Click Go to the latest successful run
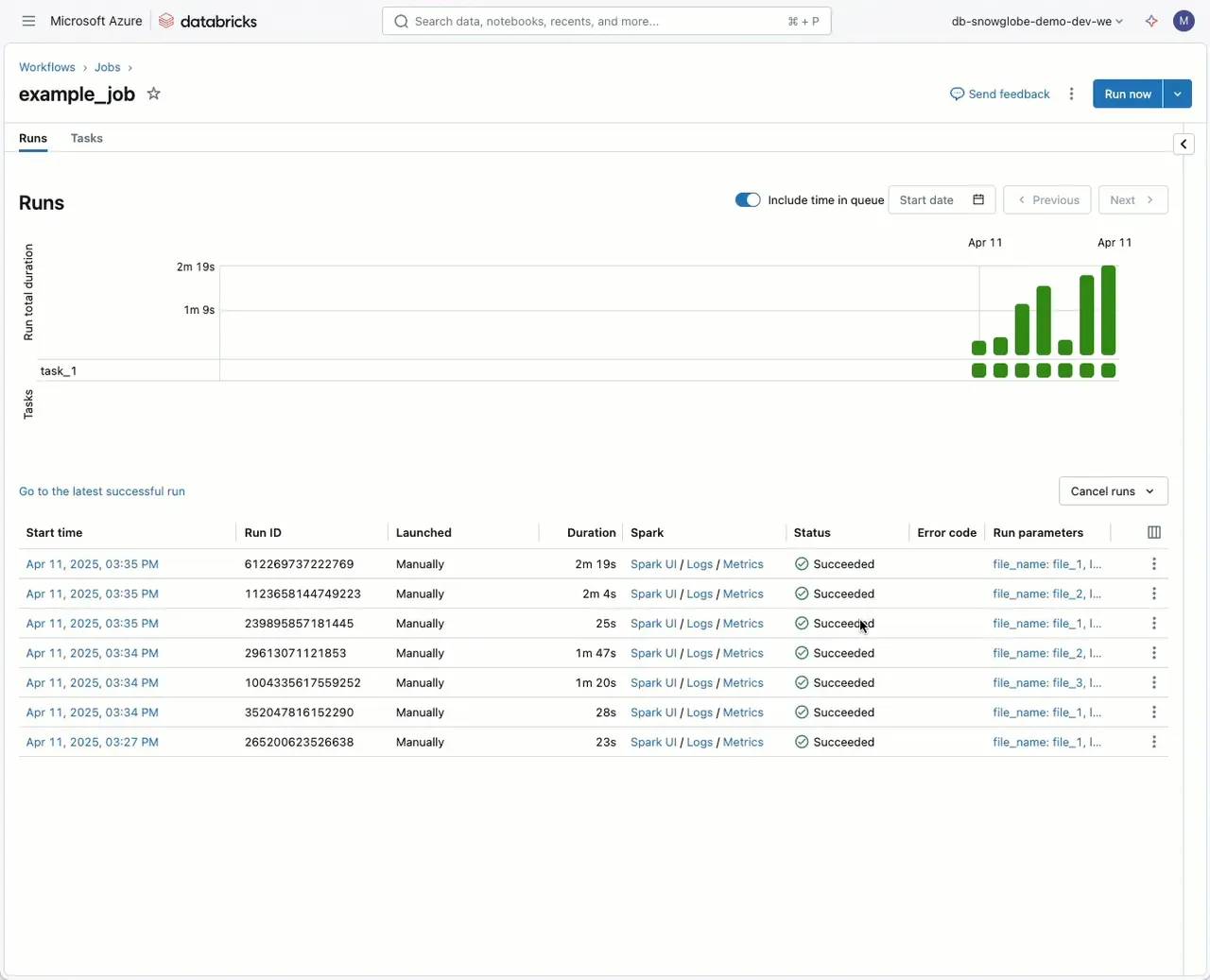 (x=102, y=491)
